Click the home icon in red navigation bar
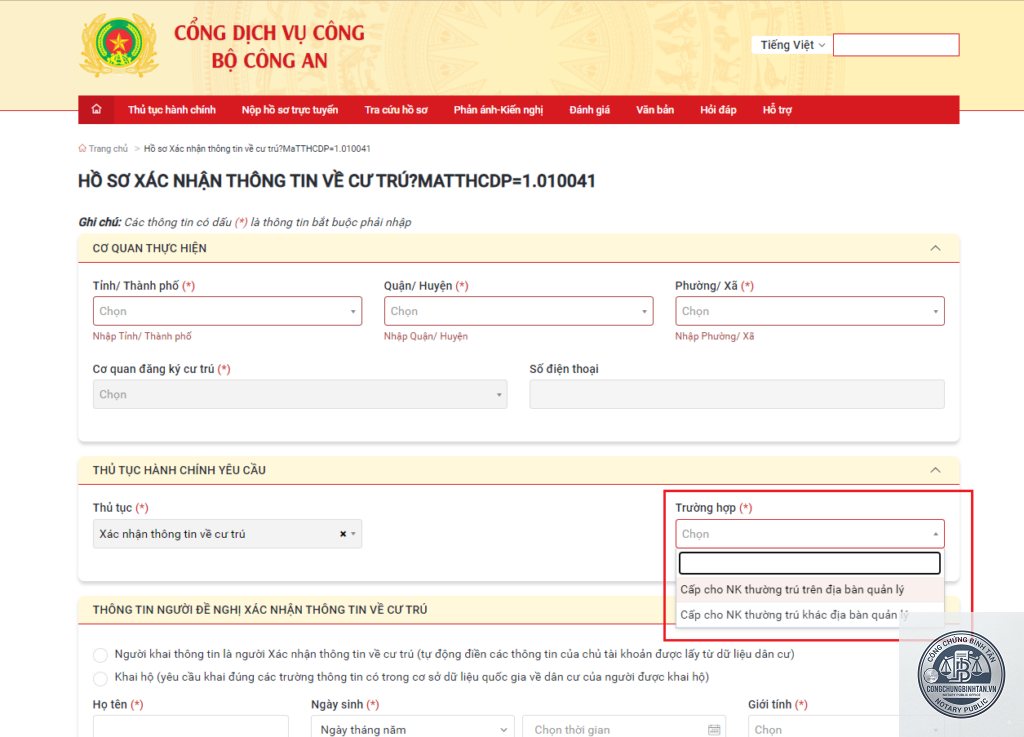This screenshot has height=737, width=1024. [97, 110]
